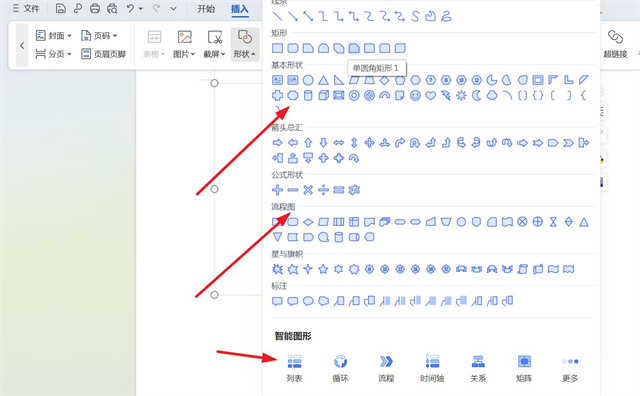Click the print icon in quick toolbar
This screenshot has height=396, width=640.
click(95, 9)
